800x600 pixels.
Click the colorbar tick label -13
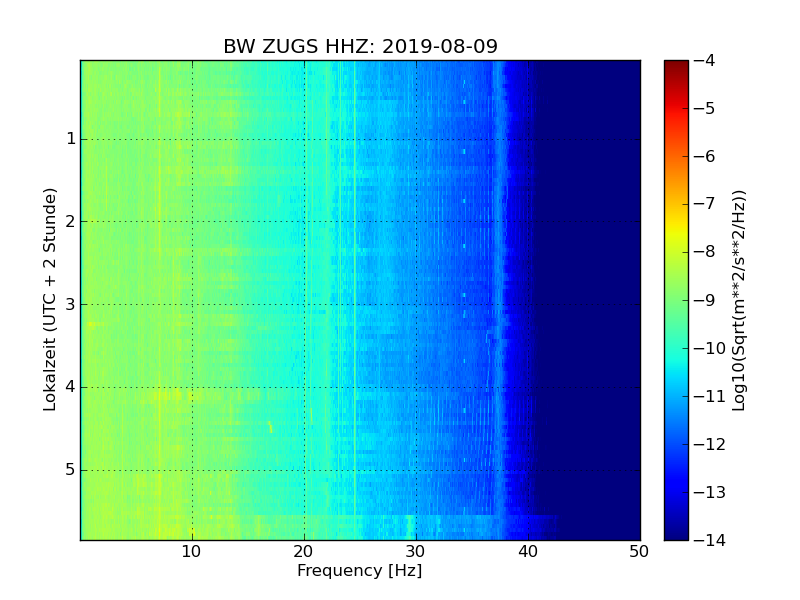click(x=710, y=492)
